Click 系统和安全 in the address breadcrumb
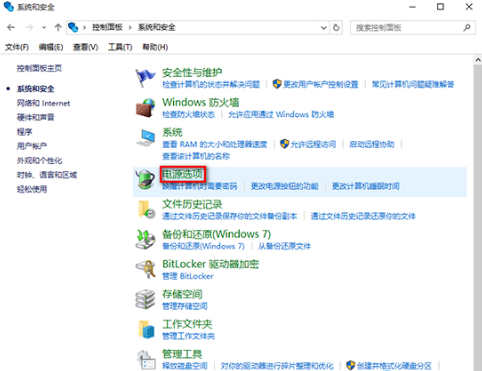This screenshot has height=371, width=482. 157,27
